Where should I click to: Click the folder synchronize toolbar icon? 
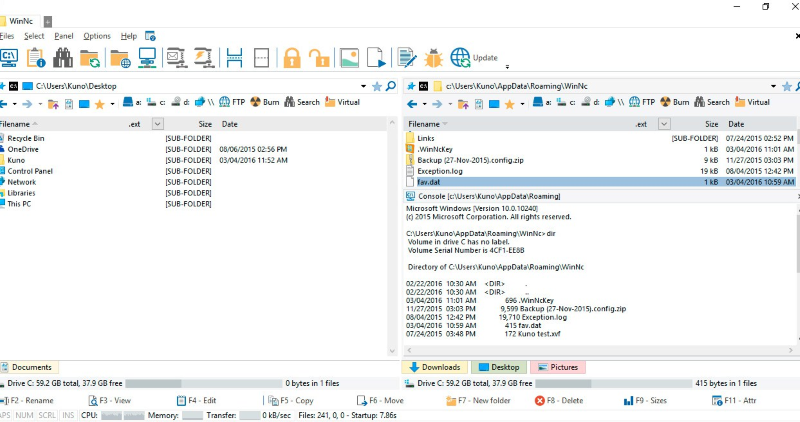(90, 58)
